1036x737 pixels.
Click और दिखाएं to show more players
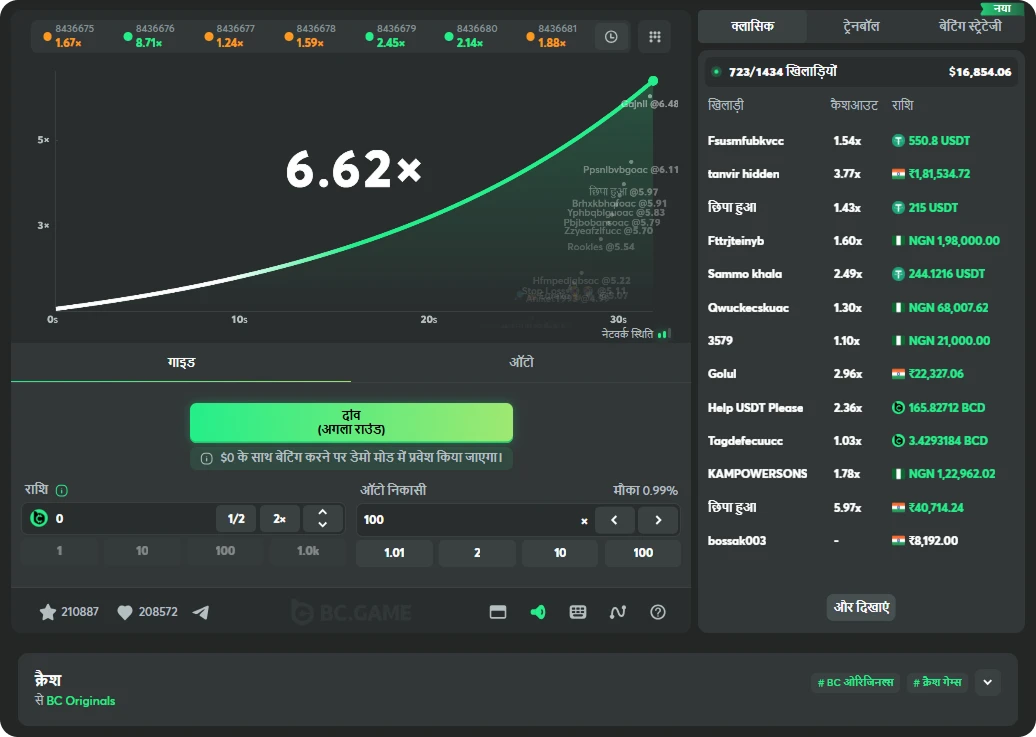pyautogui.click(x=861, y=607)
